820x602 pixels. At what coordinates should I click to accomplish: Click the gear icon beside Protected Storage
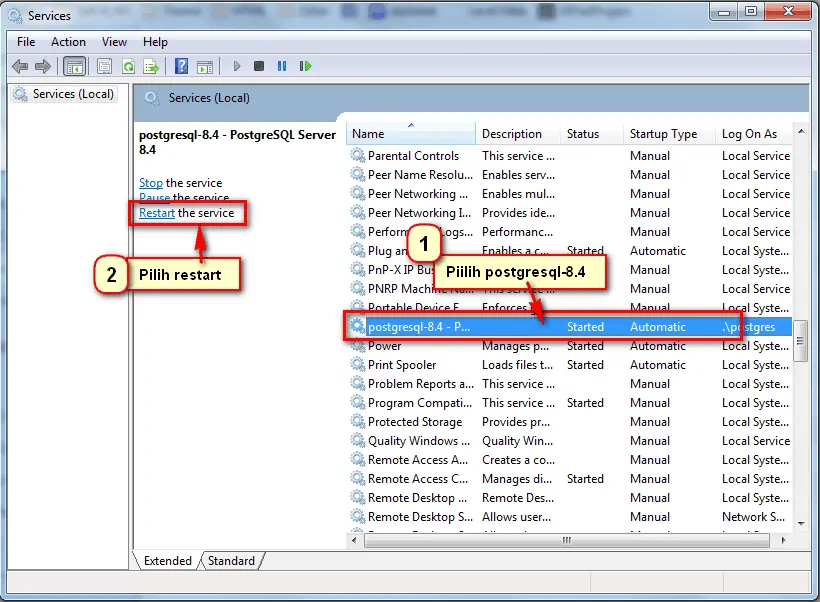[x=358, y=422]
